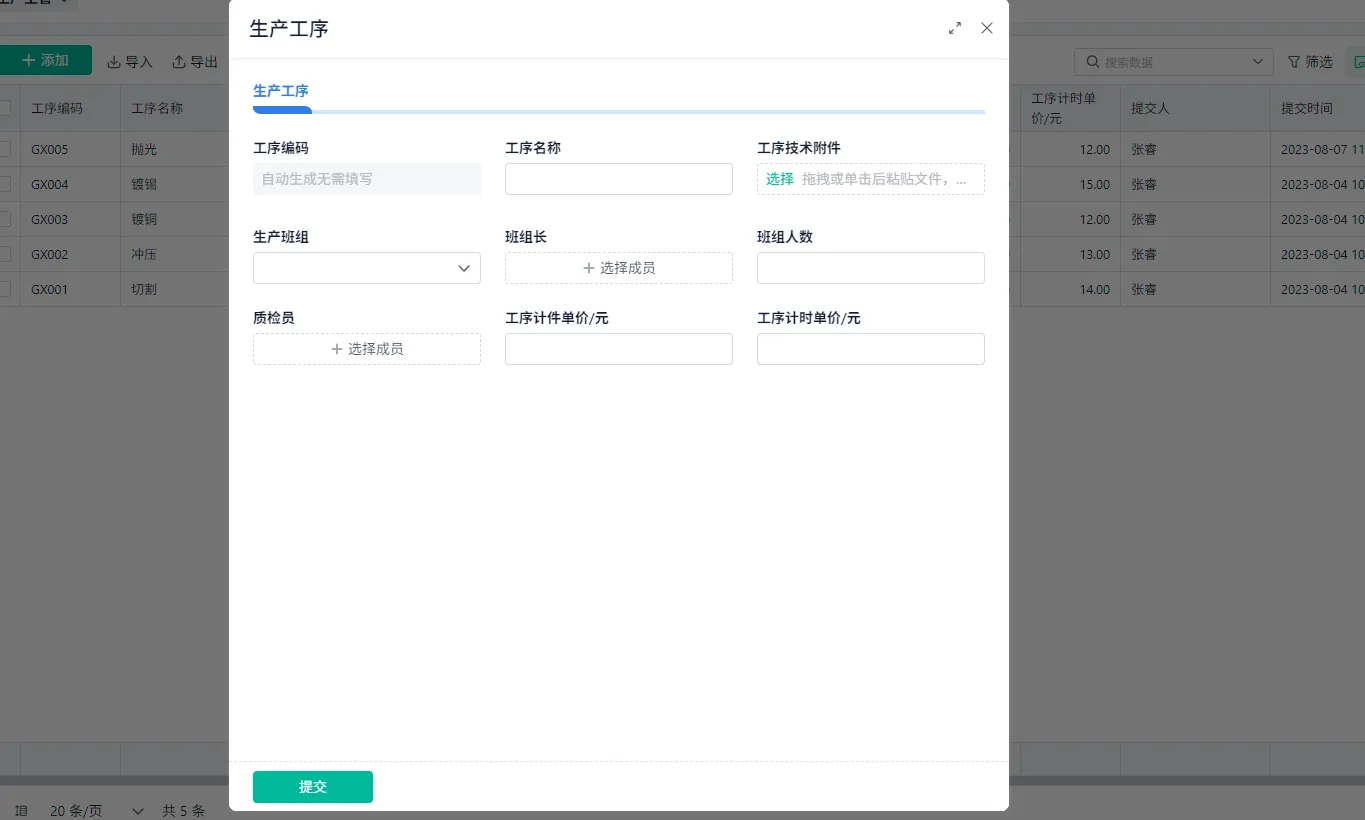Click the 生产工序 tab in the dialog
The height and width of the screenshot is (820, 1365).
[x=281, y=91]
